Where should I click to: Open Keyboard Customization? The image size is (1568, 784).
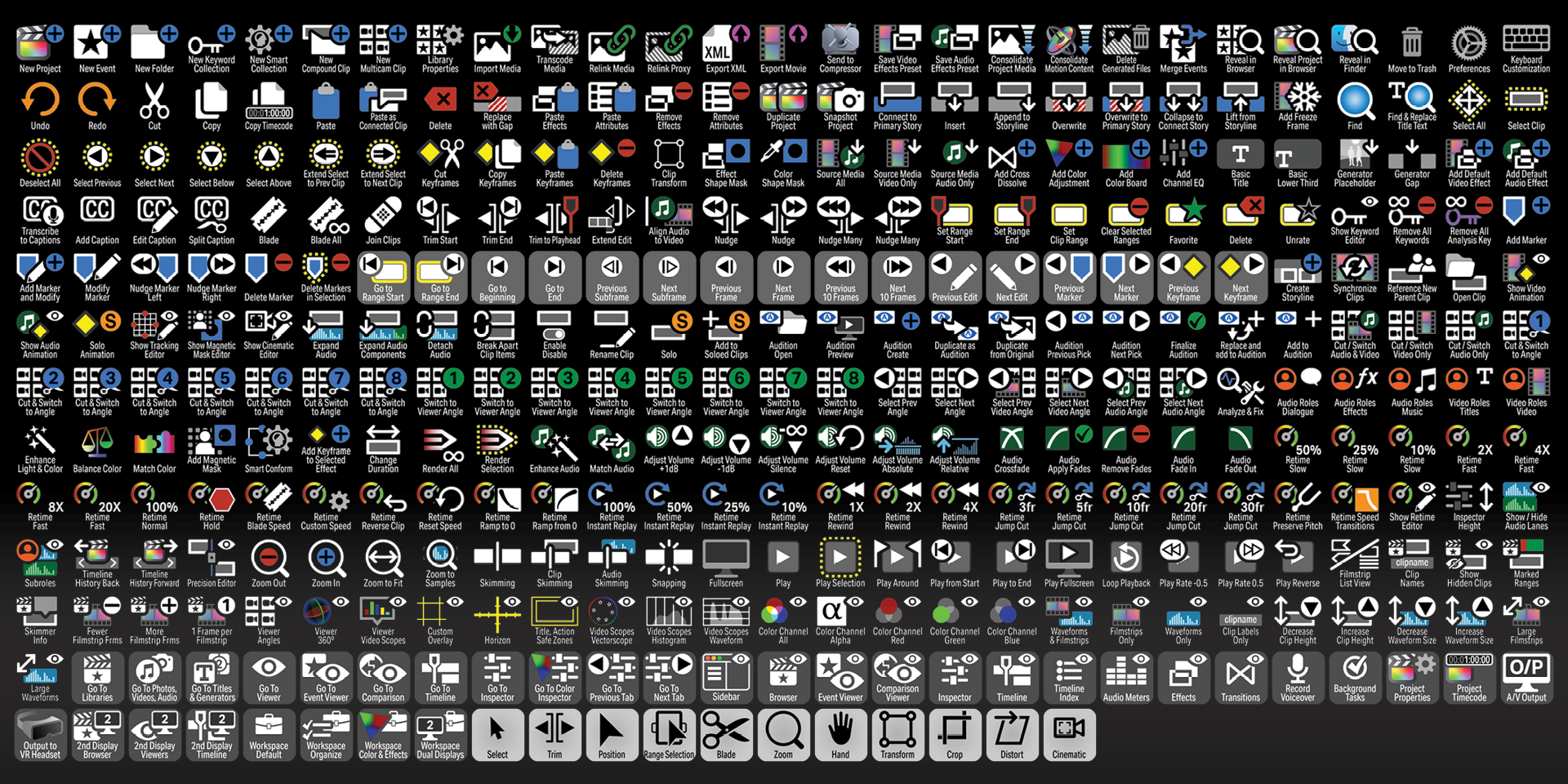(x=1526, y=49)
